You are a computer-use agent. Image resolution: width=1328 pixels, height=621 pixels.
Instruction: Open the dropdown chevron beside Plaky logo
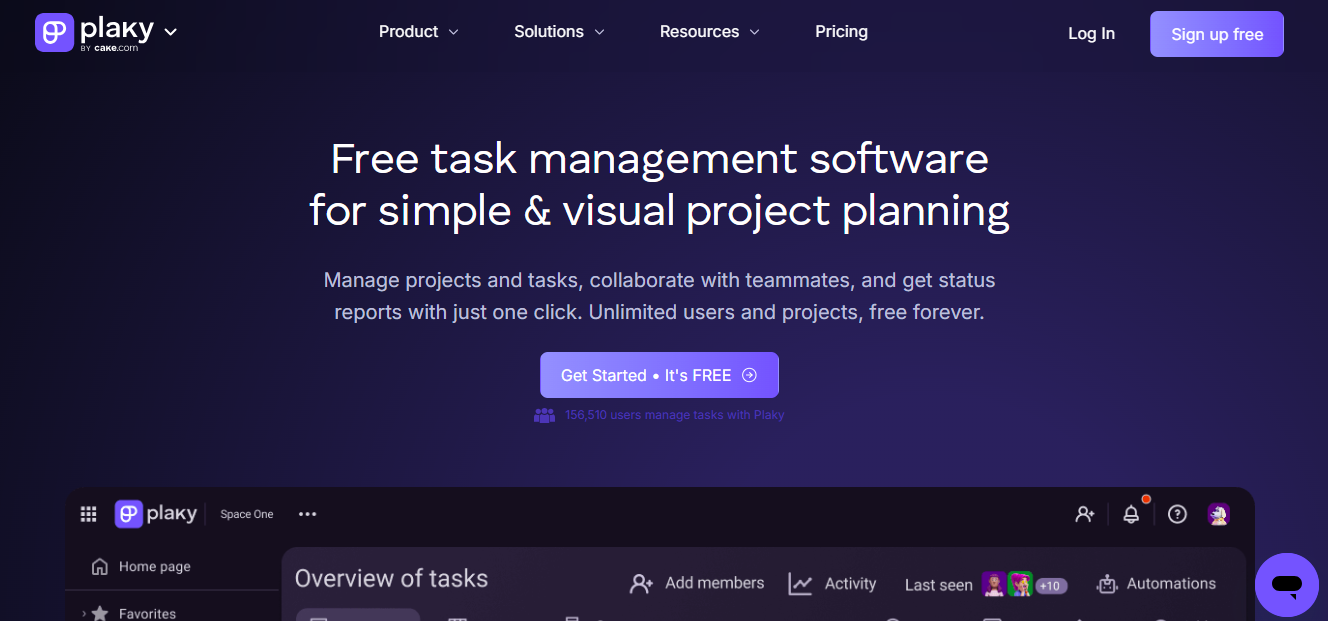click(171, 32)
